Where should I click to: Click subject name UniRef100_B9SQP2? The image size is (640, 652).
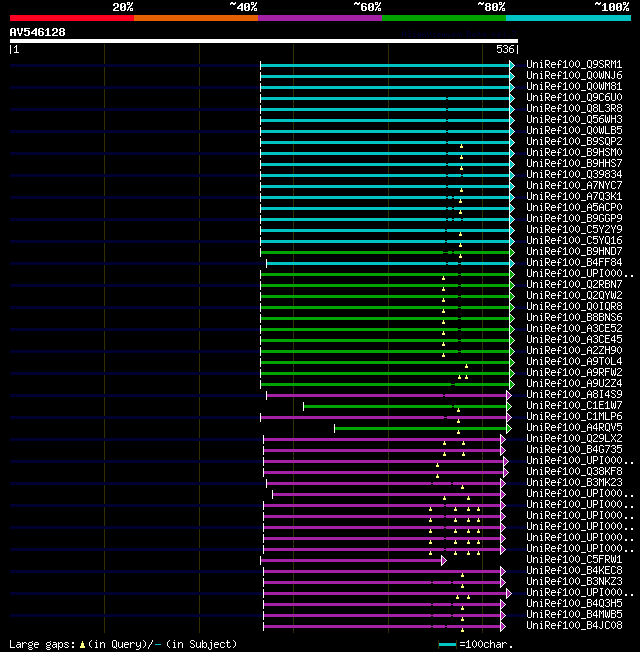574,141
